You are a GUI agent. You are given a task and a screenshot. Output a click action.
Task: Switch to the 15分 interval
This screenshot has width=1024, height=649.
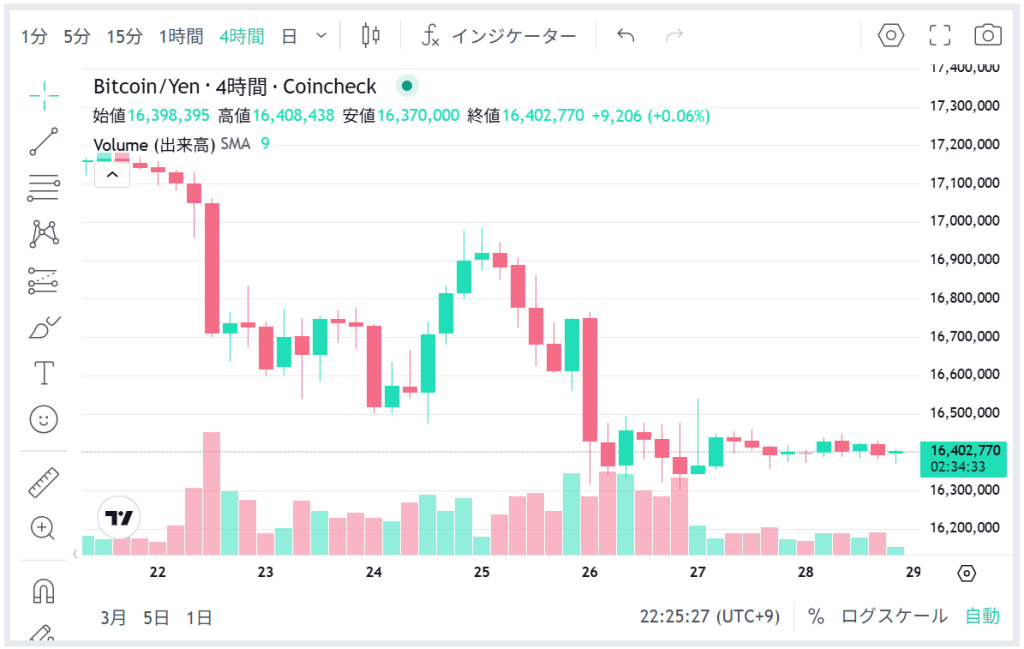(125, 36)
